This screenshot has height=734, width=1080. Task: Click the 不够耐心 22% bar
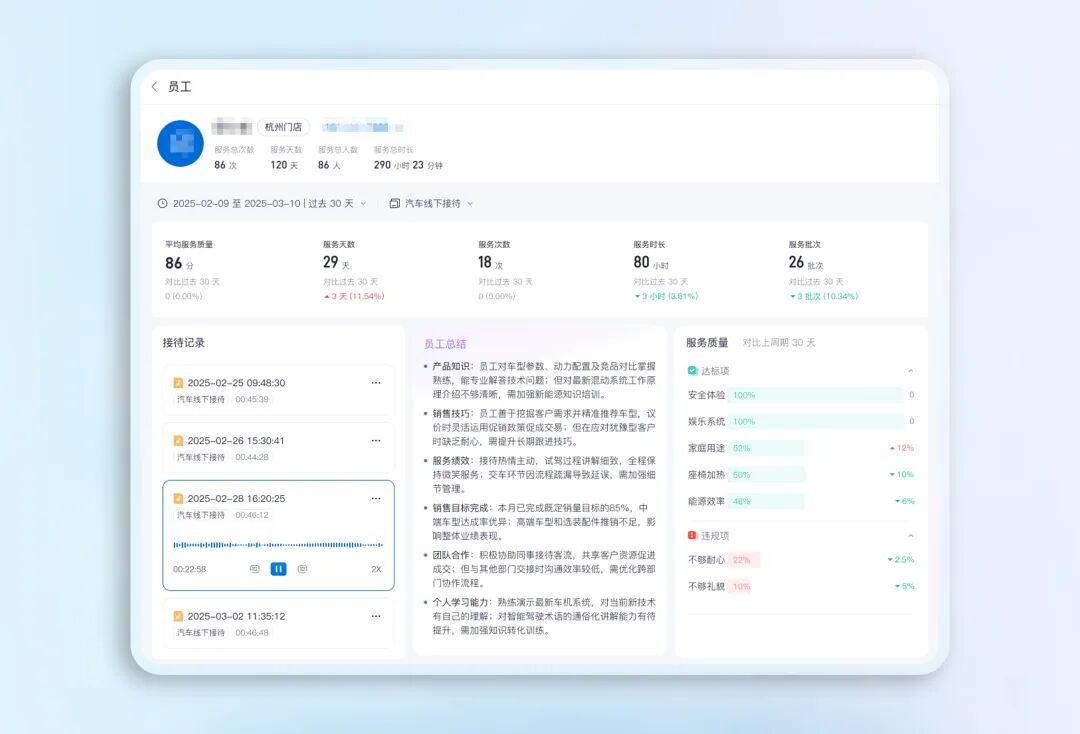744,560
